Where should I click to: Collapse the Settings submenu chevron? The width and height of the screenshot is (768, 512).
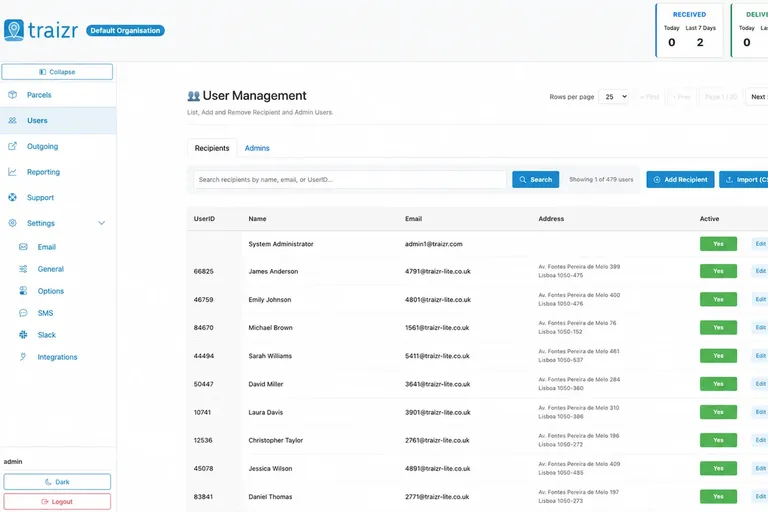coord(101,223)
